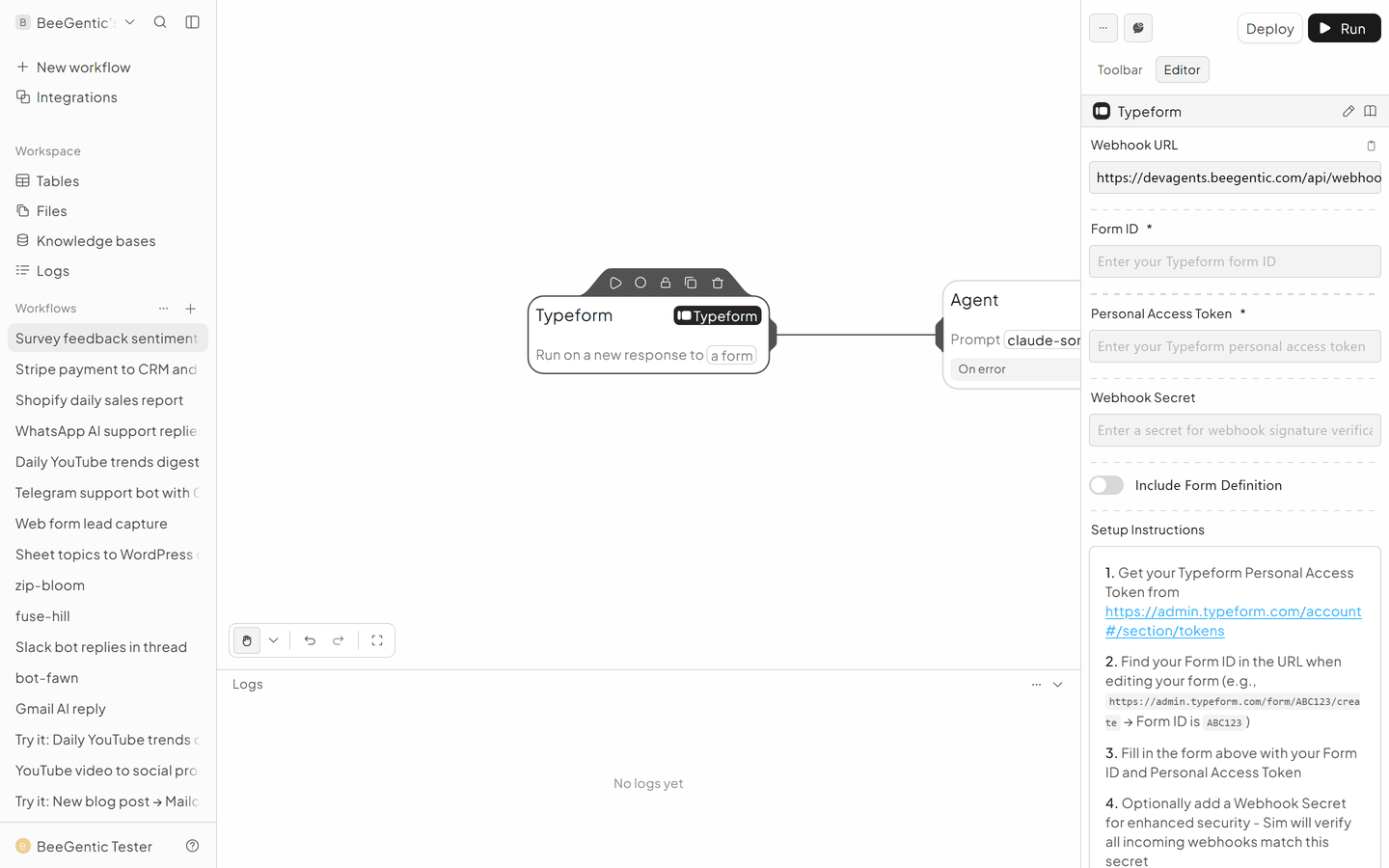This screenshot has height=868, width=1389.
Task: Select Gmail AI reply workflow
Action: click(x=108, y=709)
